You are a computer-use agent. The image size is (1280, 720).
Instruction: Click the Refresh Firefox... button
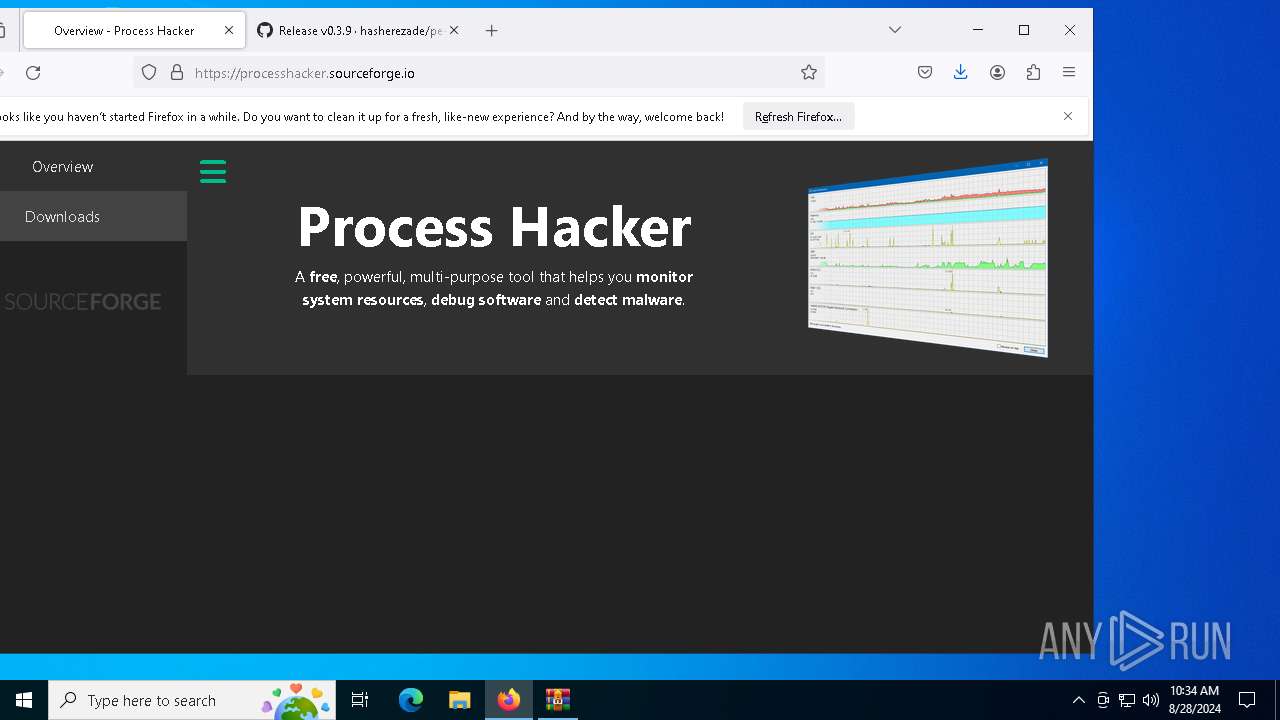point(798,116)
